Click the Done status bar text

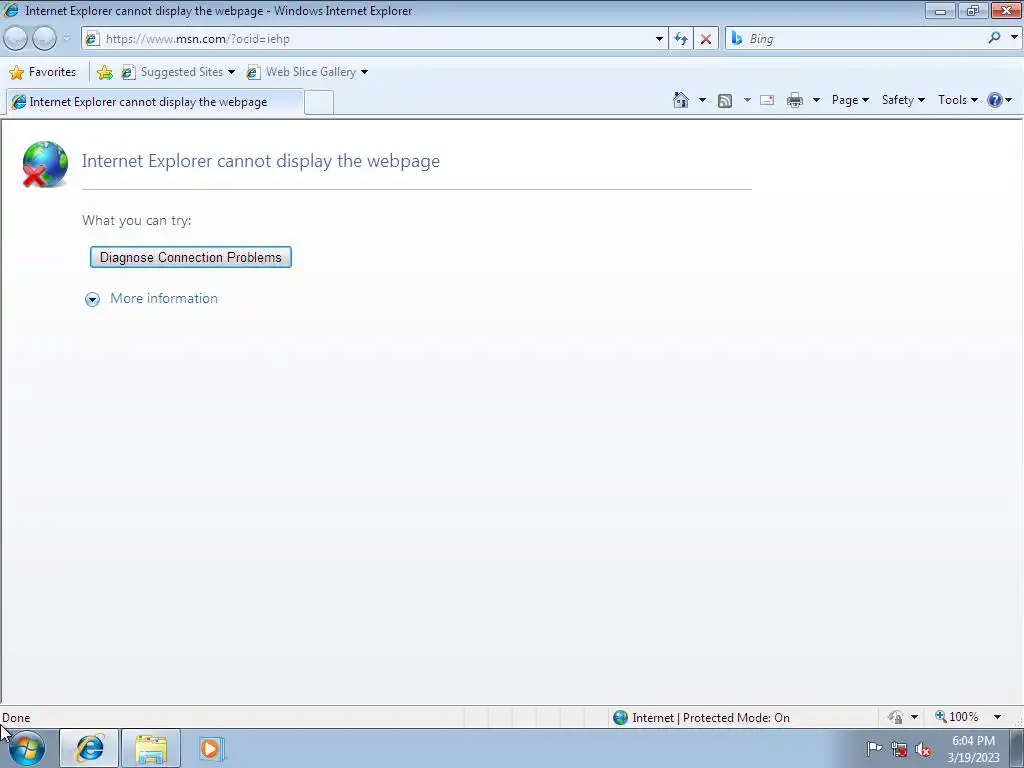[x=16, y=718]
